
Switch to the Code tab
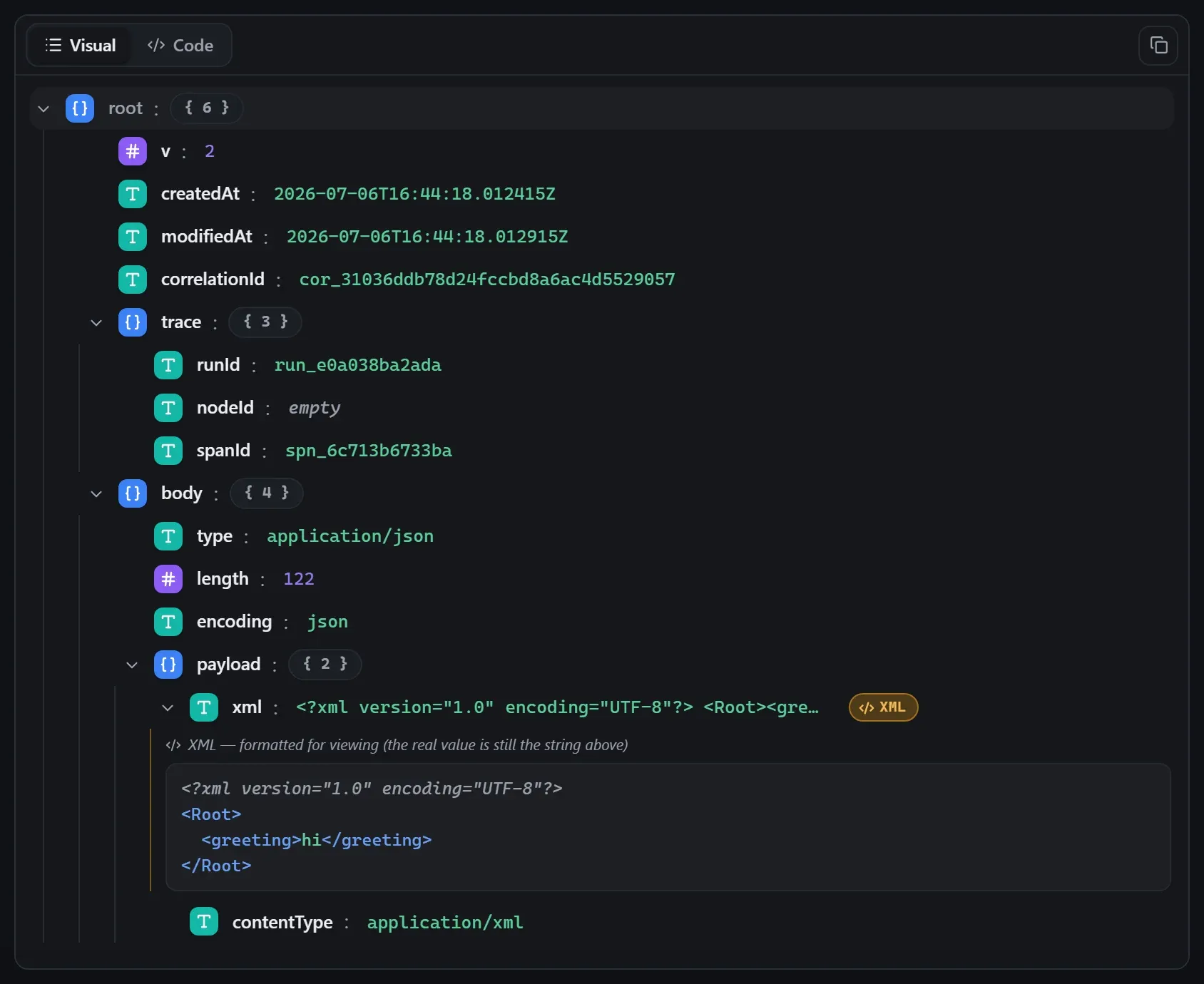coord(180,46)
